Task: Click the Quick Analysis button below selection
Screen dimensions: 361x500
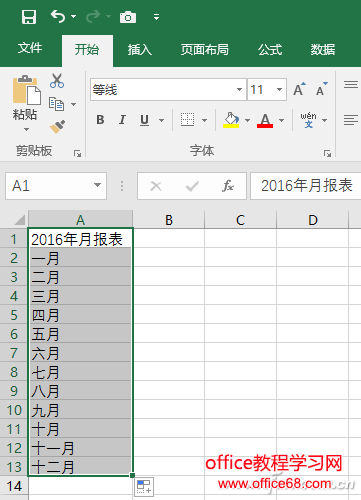Action: coord(144,486)
